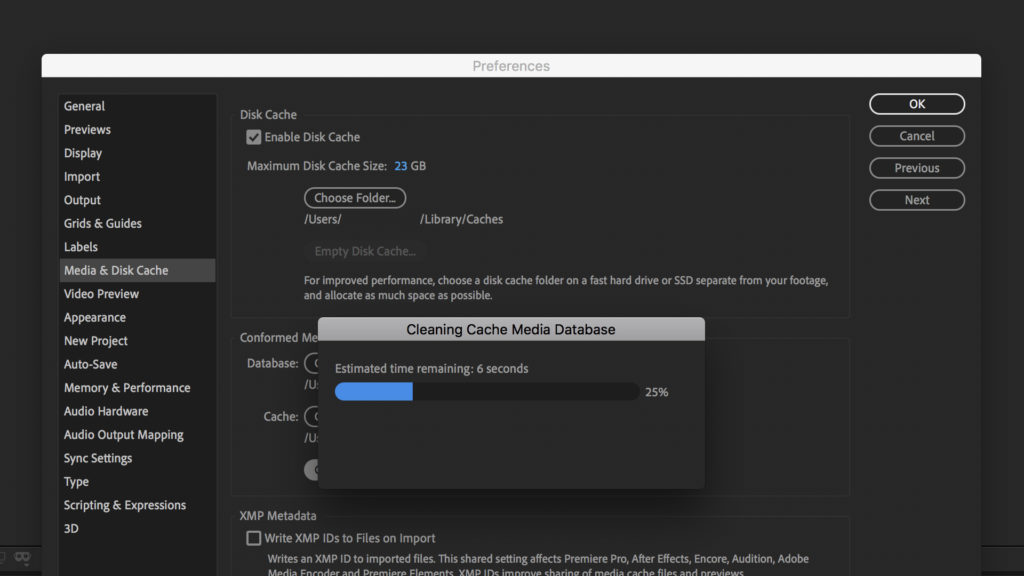Select the Audio Hardware category
Image resolution: width=1024 pixels, height=576 pixels.
point(106,411)
